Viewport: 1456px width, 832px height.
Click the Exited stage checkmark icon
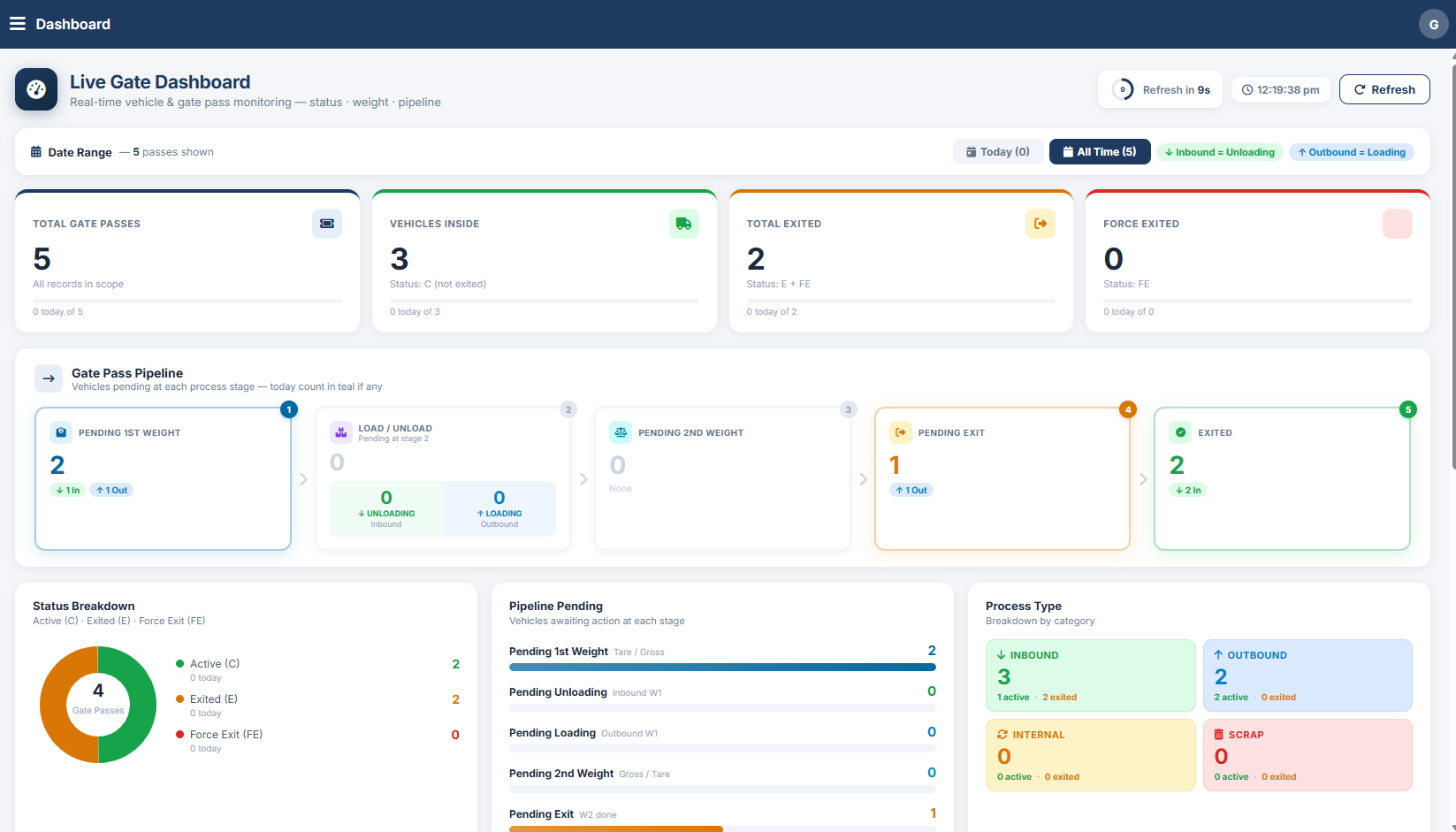point(1180,432)
